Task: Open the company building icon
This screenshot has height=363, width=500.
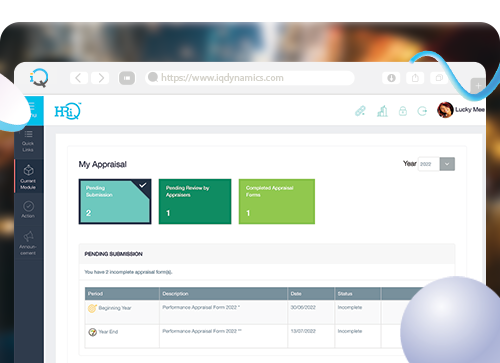Action: (x=382, y=111)
